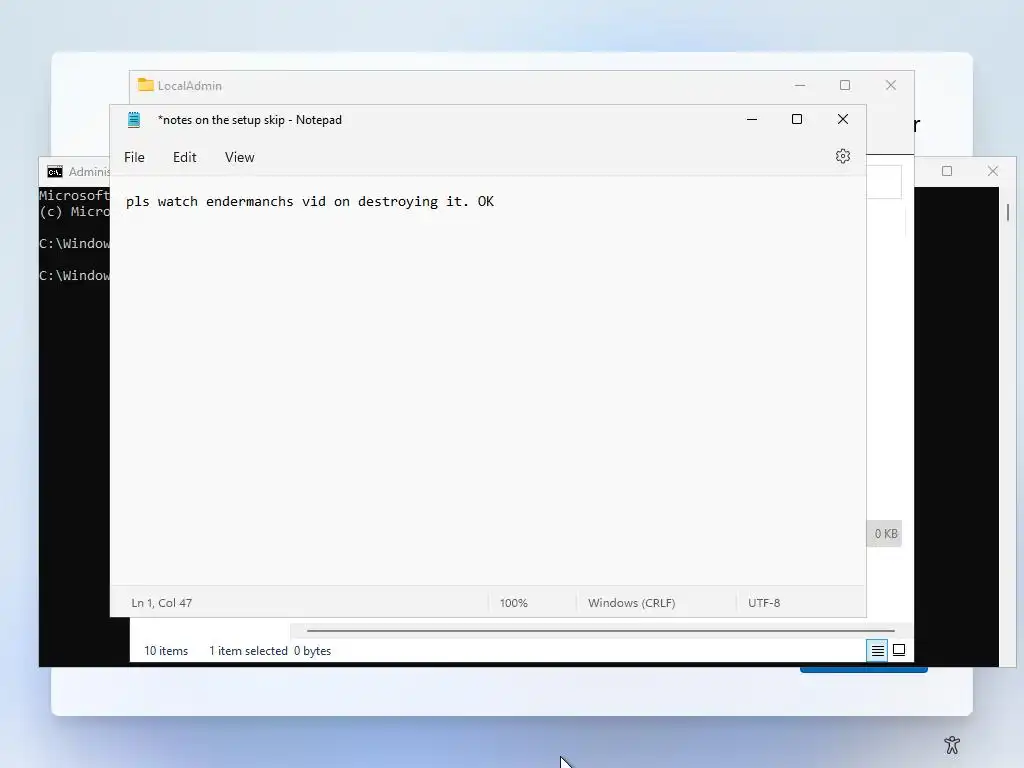Viewport: 1024px width, 768px height.
Task: Maximize the Command Prompt window
Action: [947, 171]
